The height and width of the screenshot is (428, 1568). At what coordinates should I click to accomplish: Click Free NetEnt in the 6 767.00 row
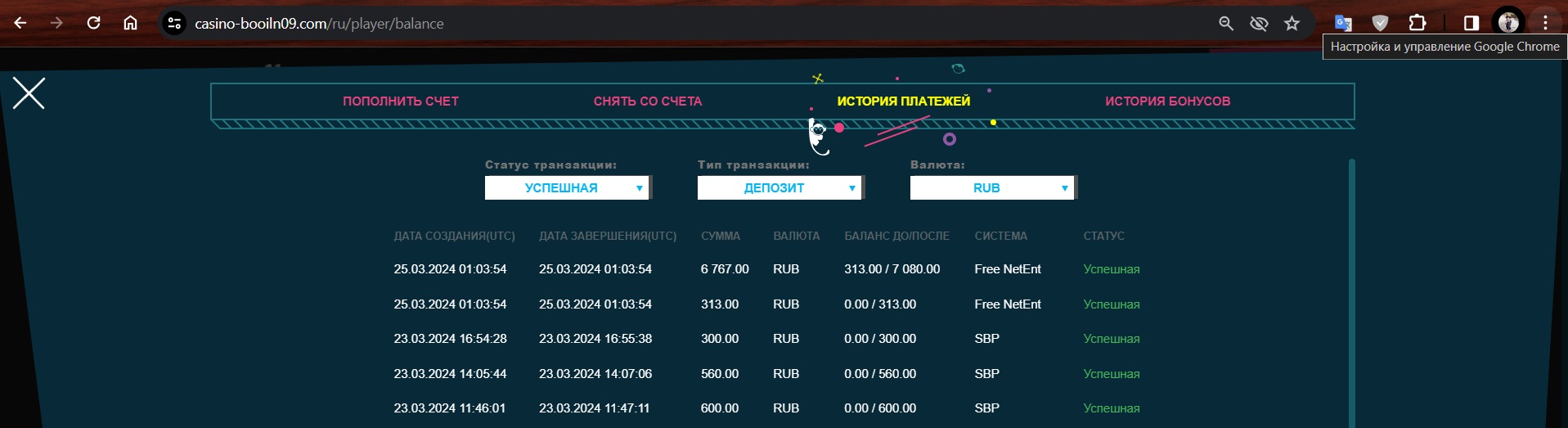pos(1008,269)
